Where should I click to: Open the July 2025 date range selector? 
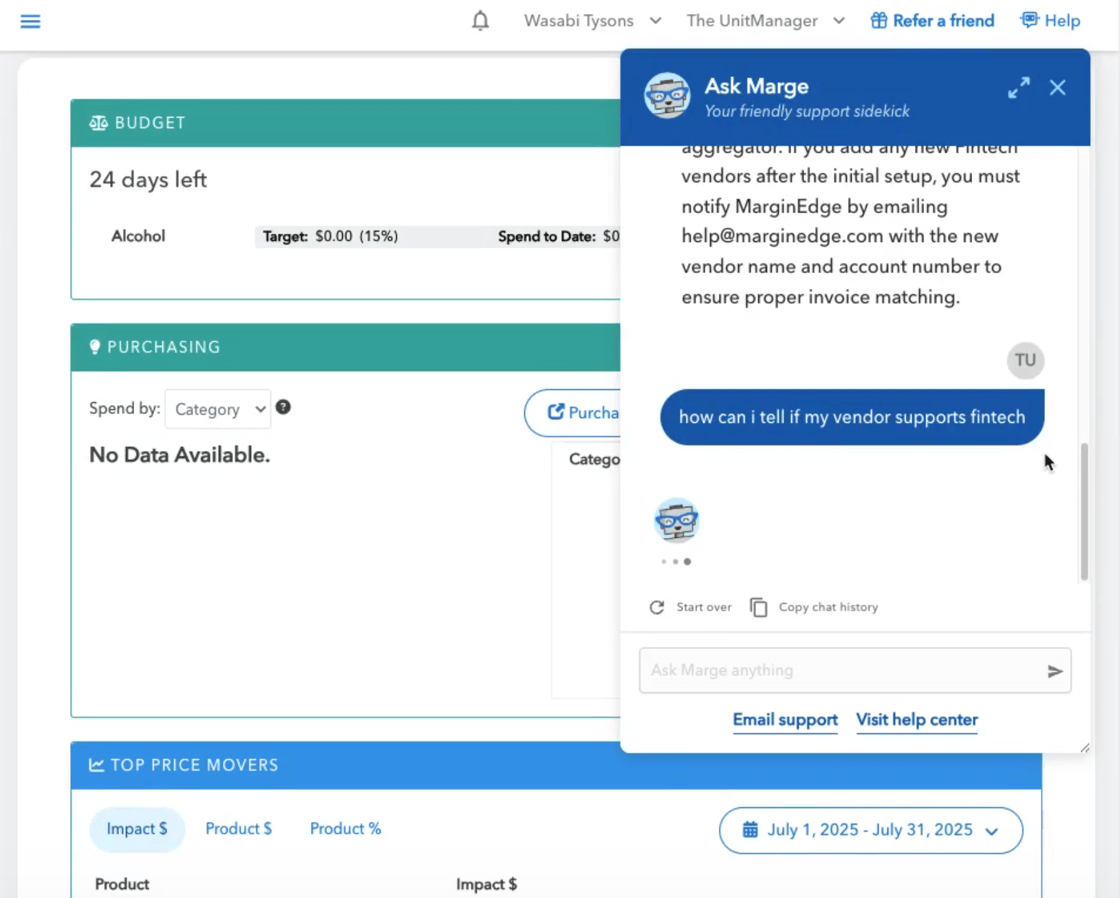[x=869, y=830]
